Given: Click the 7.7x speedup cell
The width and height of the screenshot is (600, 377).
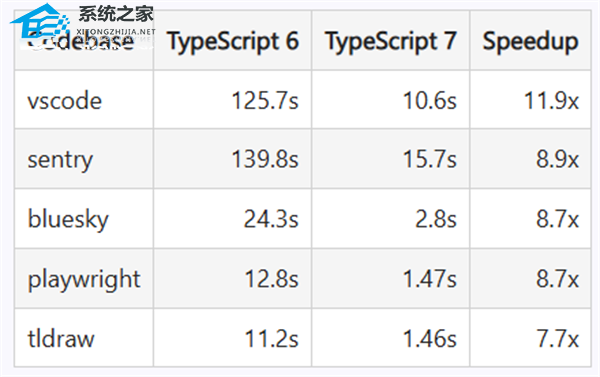Looking at the screenshot, I should [x=530, y=338].
